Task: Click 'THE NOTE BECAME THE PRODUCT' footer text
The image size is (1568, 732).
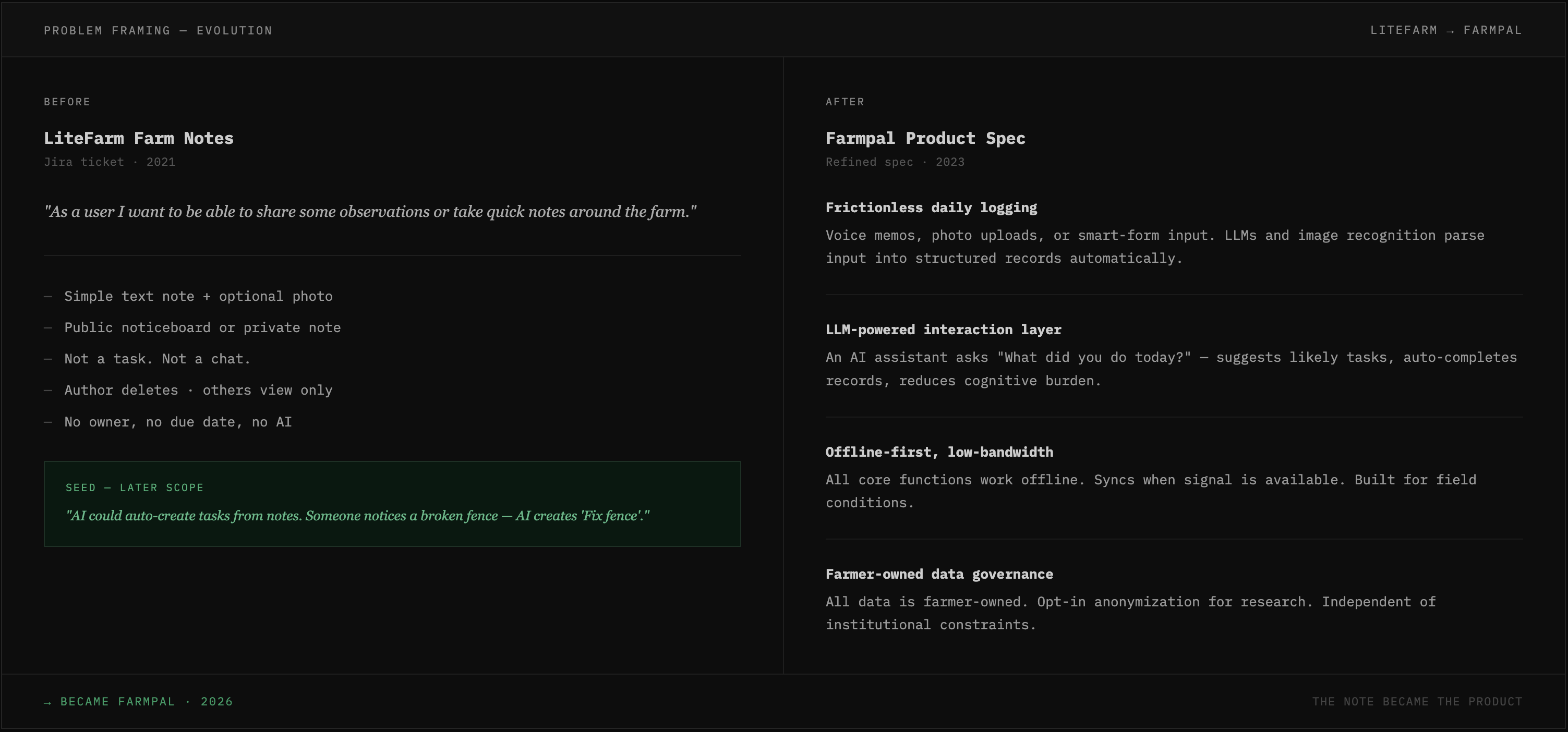Action: pos(1417,702)
